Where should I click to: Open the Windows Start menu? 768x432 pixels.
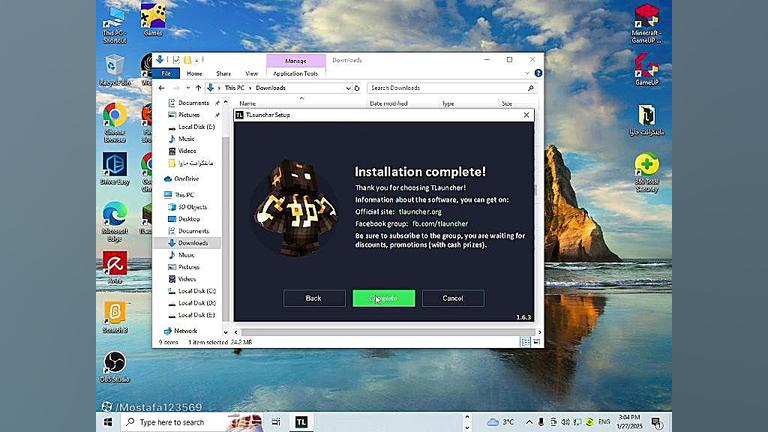tap(108, 422)
